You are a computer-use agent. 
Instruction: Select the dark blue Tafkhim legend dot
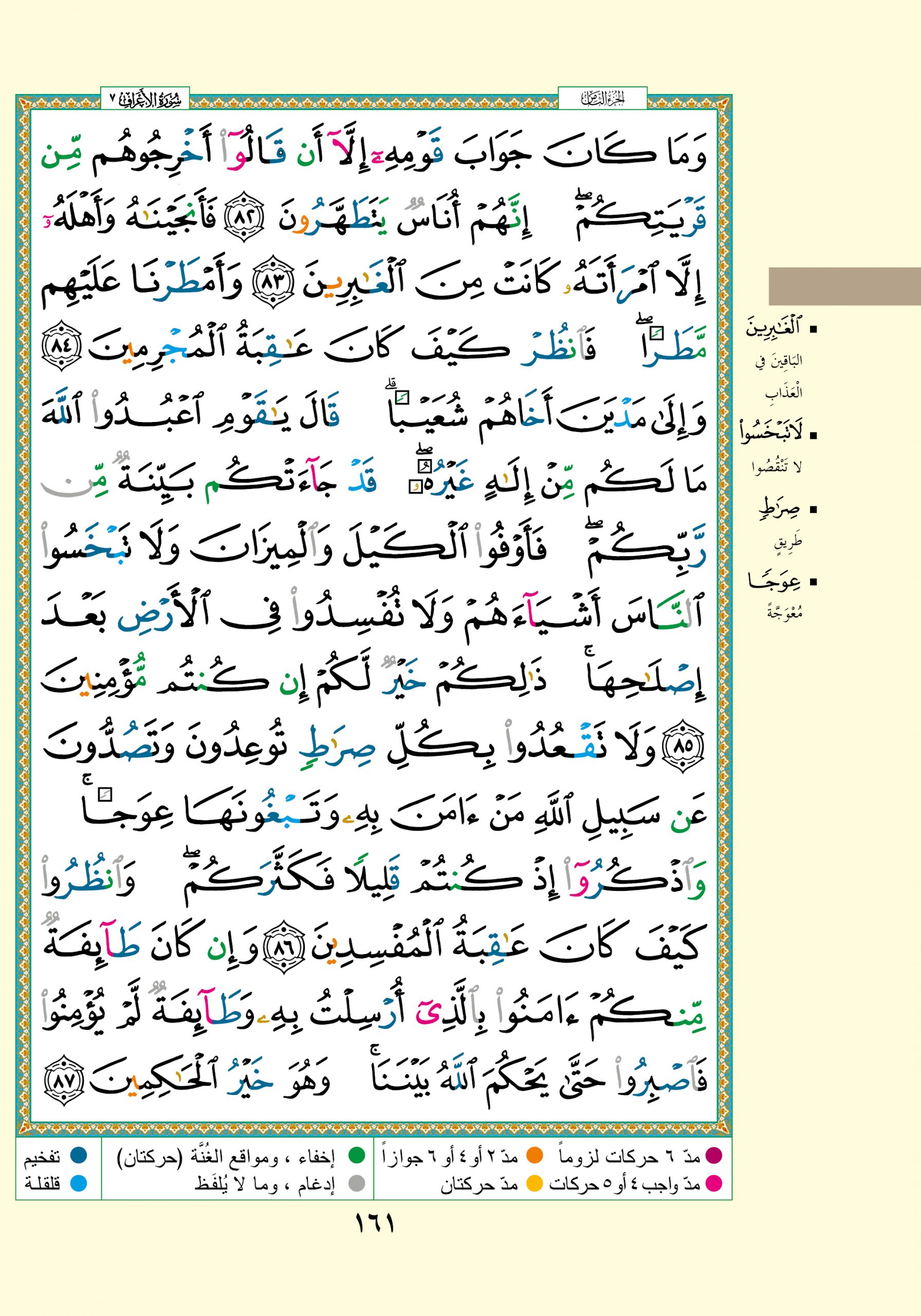pyautogui.click(x=78, y=1156)
